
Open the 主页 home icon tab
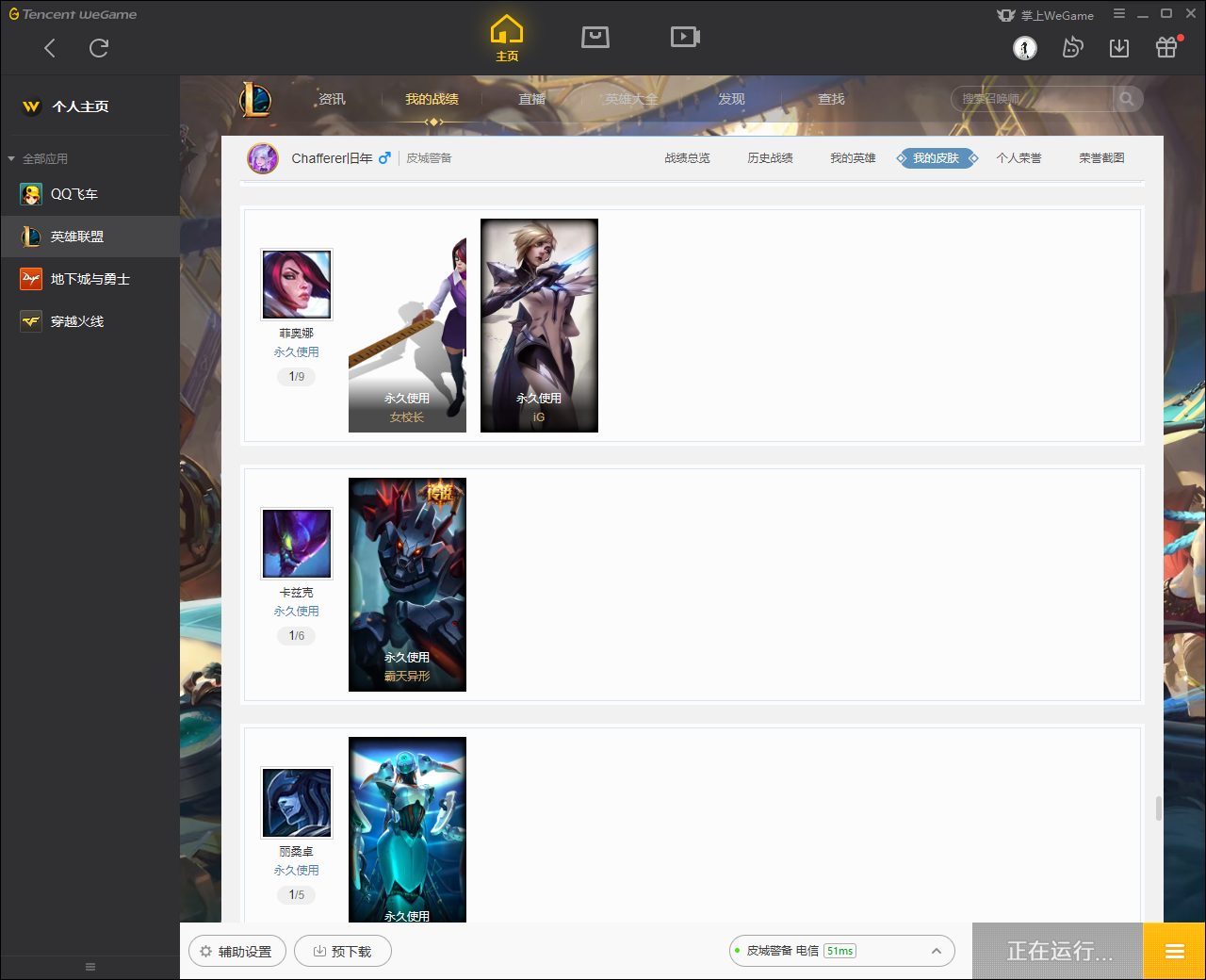click(x=507, y=38)
